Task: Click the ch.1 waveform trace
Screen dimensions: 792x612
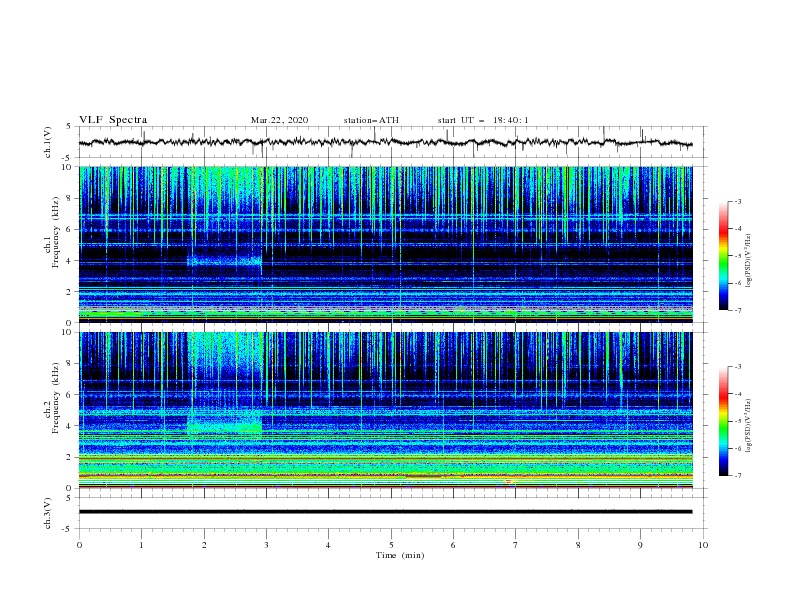Action: pyautogui.click(x=385, y=142)
